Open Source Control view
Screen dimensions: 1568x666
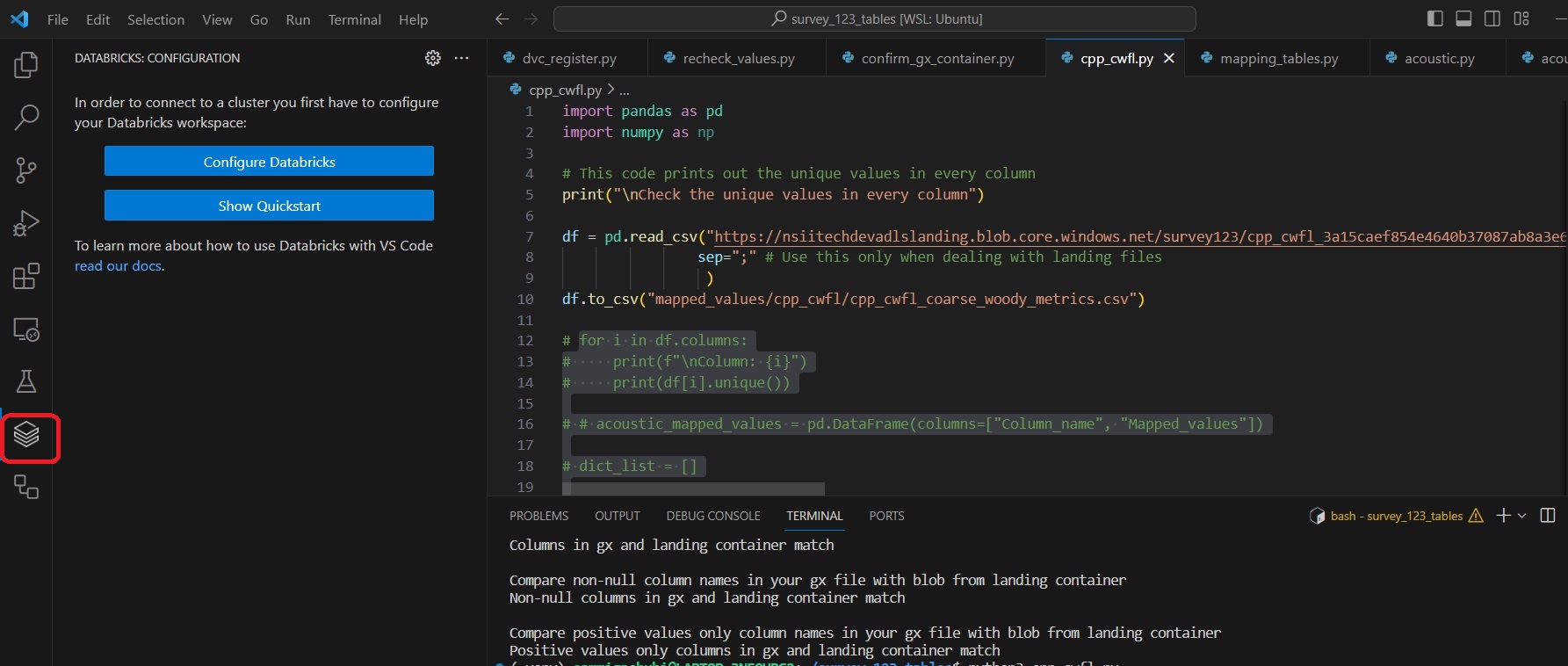coord(26,170)
